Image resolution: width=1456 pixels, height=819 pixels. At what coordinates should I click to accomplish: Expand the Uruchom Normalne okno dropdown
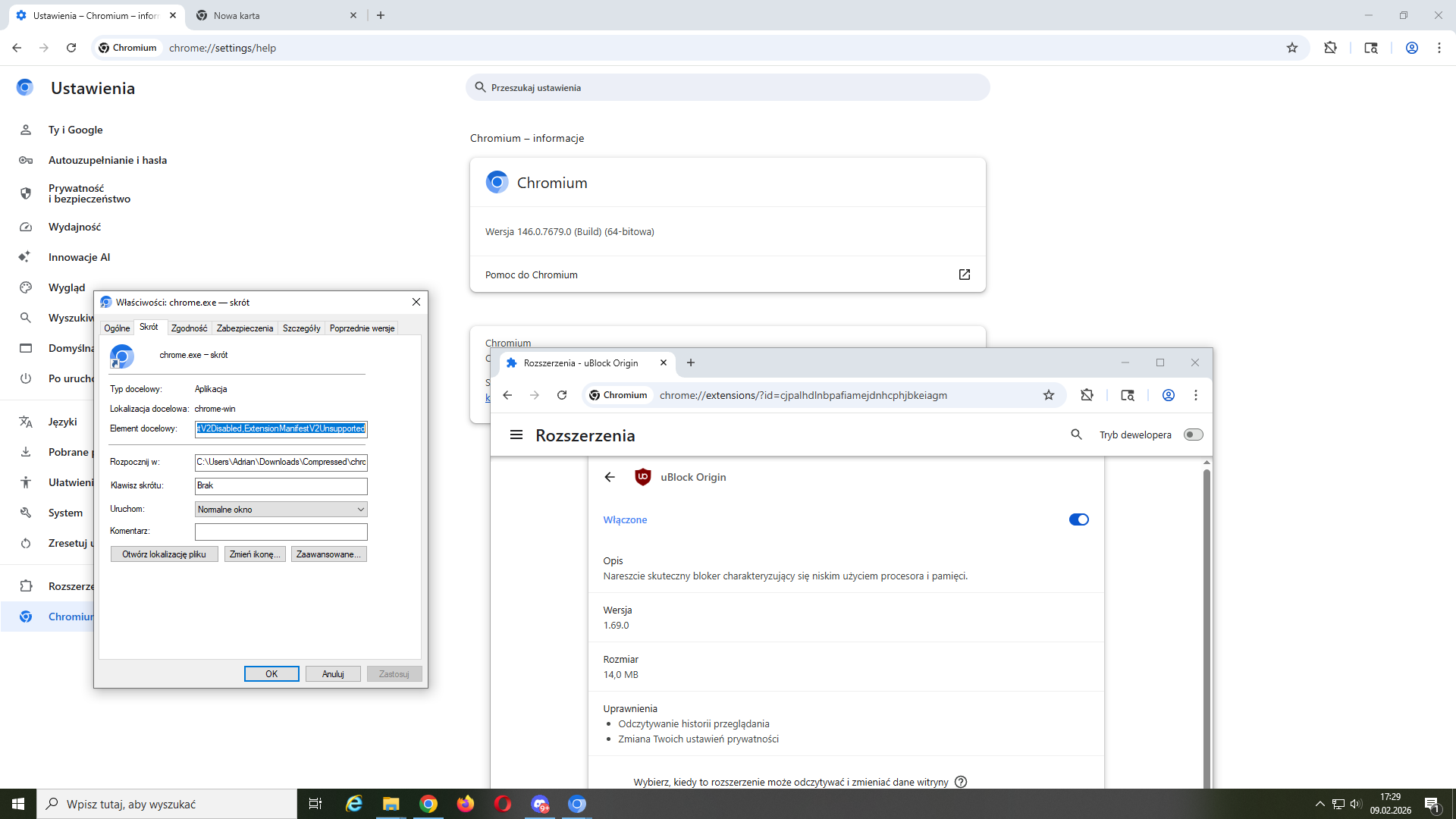pos(281,510)
